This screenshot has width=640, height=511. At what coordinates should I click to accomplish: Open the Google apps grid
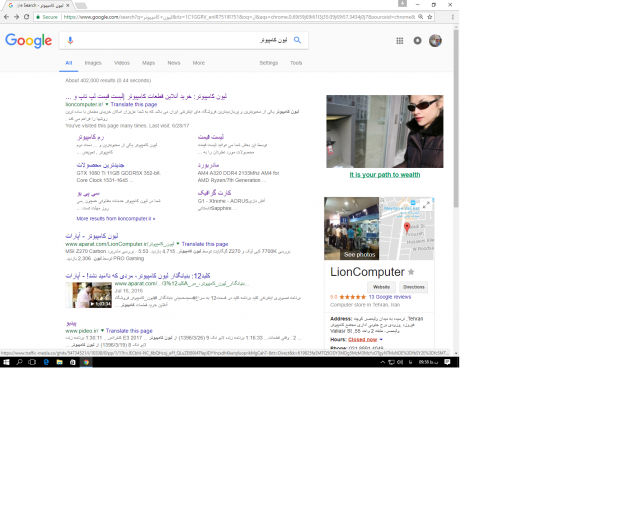tap(400, 40)
